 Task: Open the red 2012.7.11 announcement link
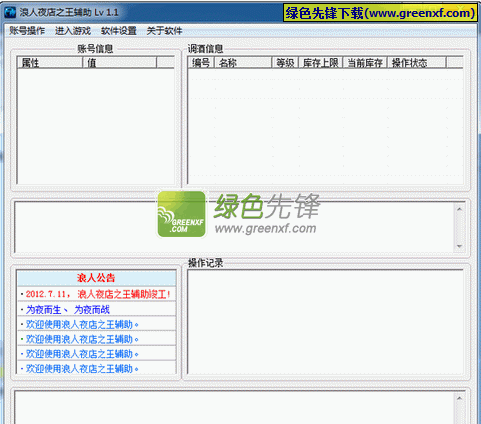click(x=98, y=294)
